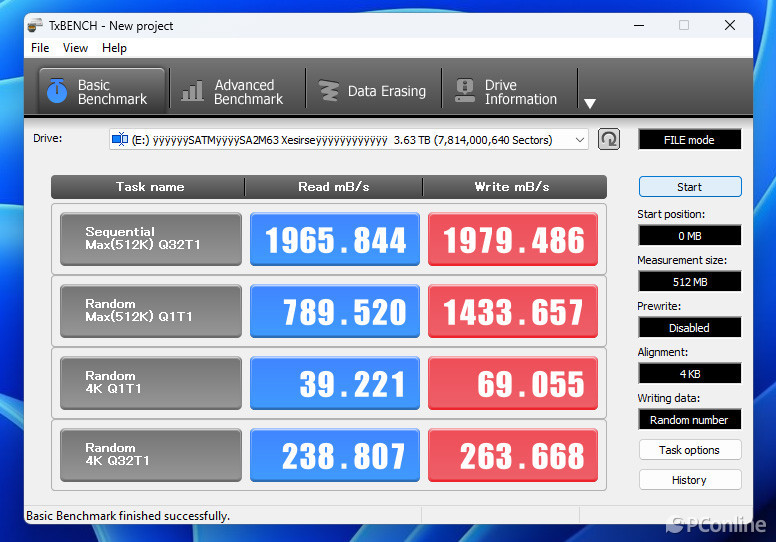
Task: Select sequential read result 1965.844
Action: click(x=335, y=239)
